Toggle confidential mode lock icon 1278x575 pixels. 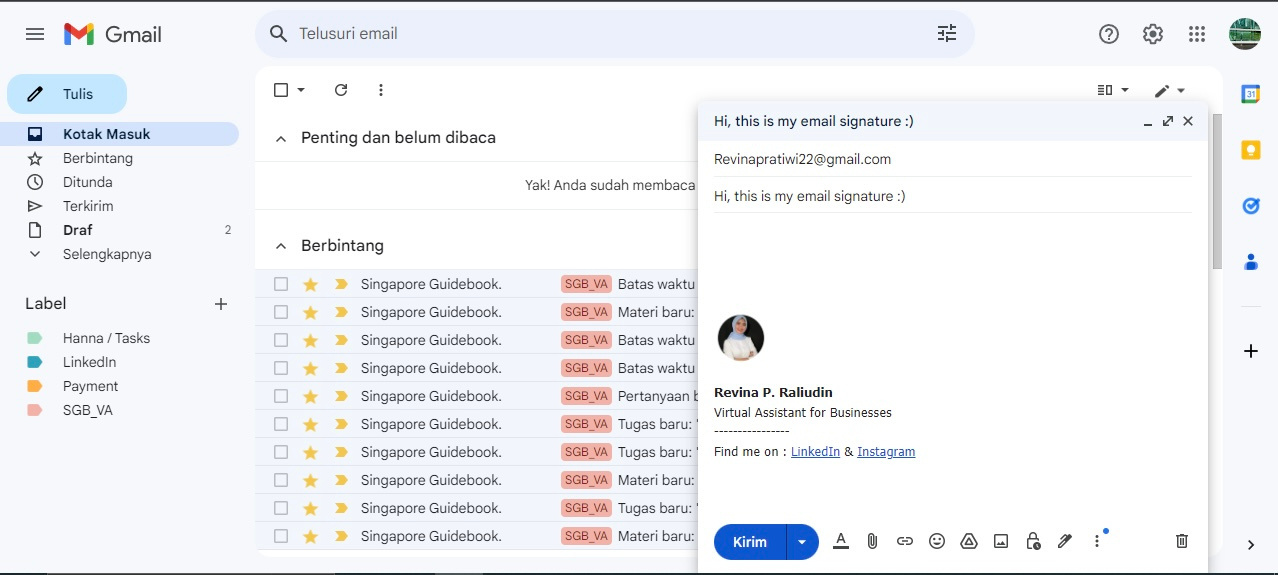tap(1033, 541)
